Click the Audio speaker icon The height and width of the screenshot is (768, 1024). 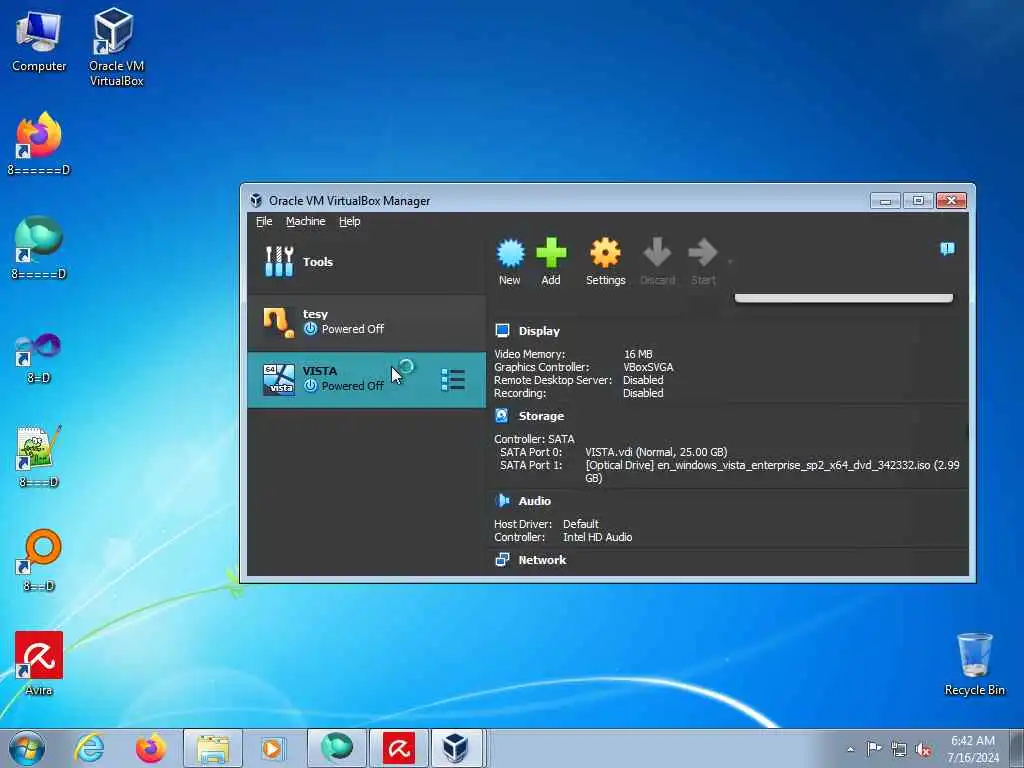click(502, 501)
